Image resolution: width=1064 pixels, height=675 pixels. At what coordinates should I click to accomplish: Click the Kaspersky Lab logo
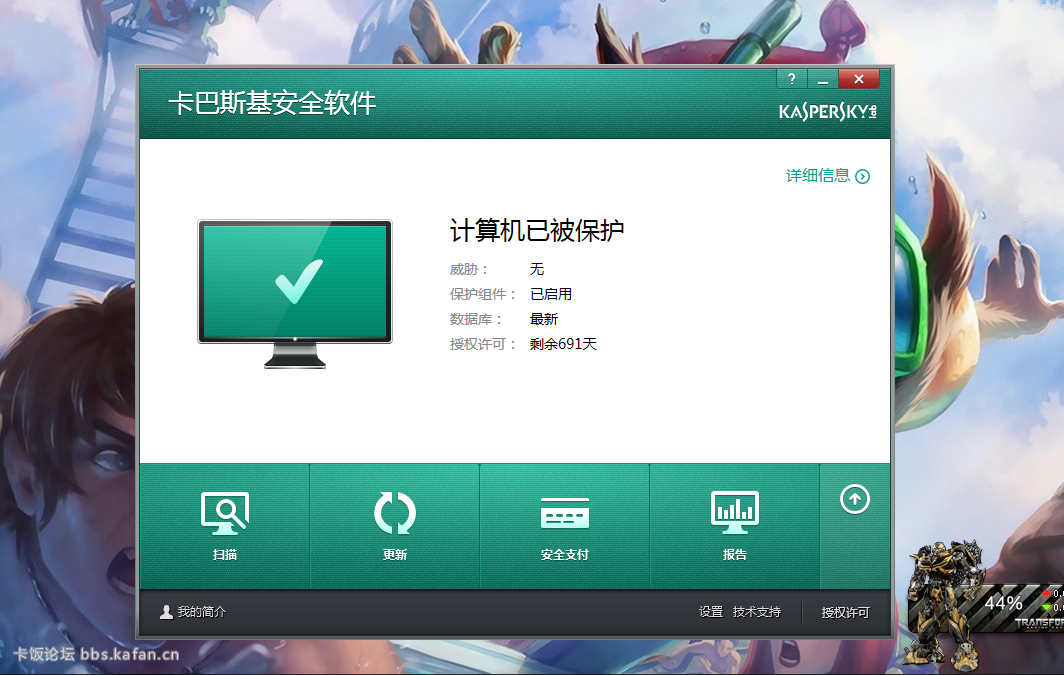point(828,111)
